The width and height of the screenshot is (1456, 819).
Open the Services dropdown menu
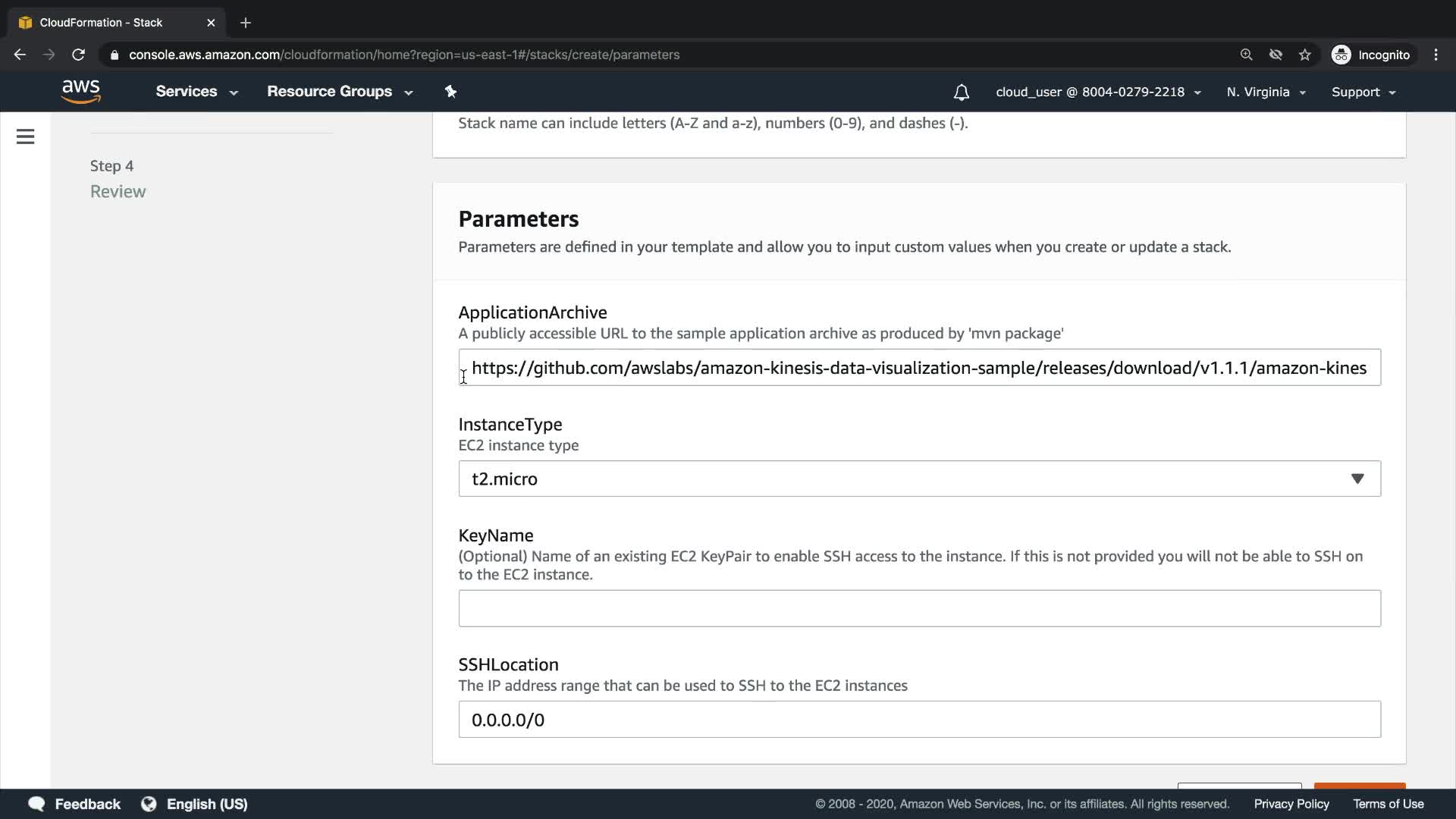196,92
